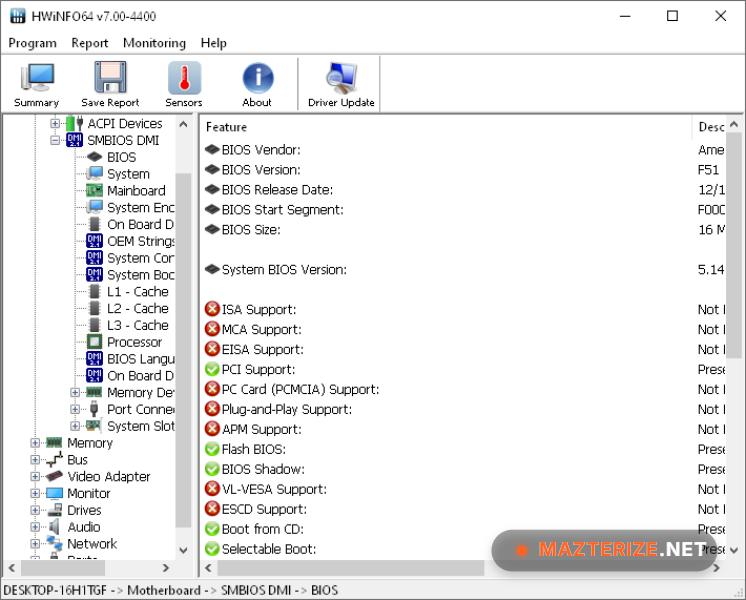Click the details panel scroll-up arrow

(x=734, y=125)
